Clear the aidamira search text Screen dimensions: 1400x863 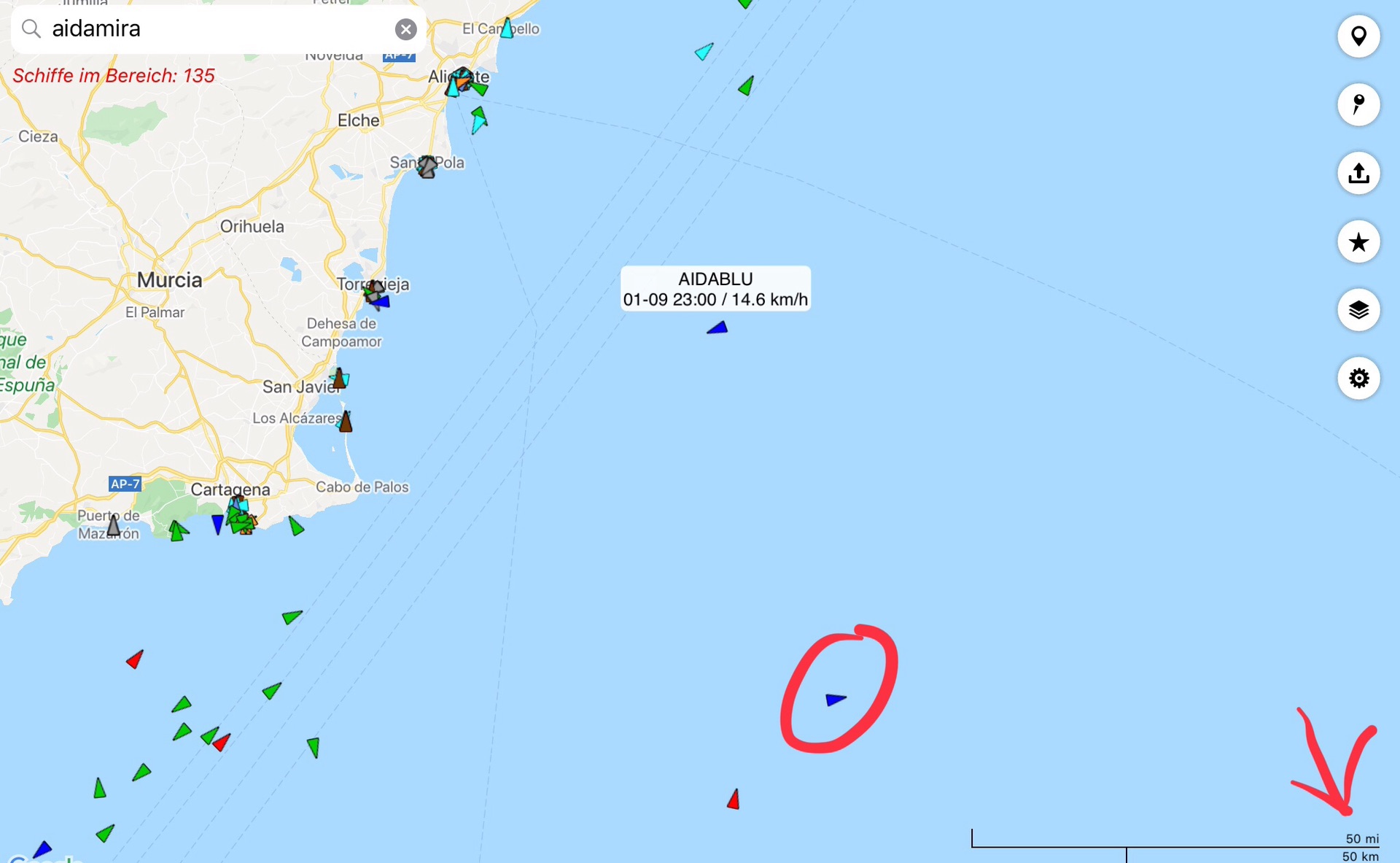tap(406, 29)
